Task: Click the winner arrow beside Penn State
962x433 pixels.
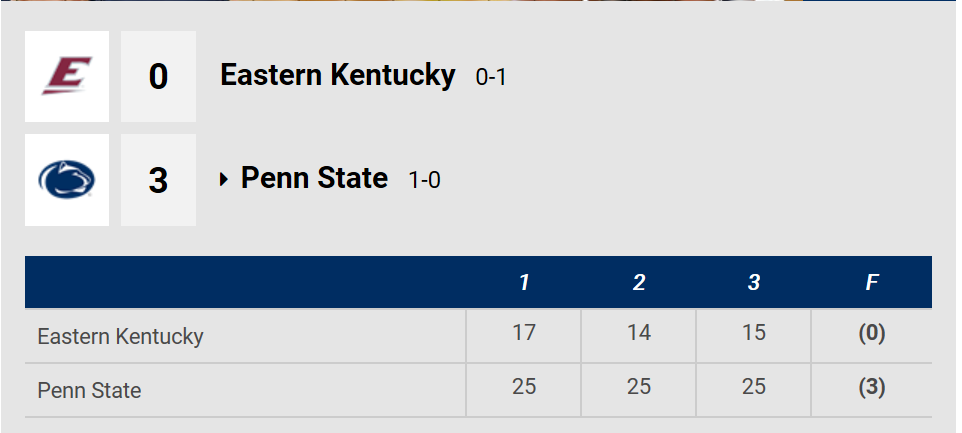Action: click(x=224, y=180)
